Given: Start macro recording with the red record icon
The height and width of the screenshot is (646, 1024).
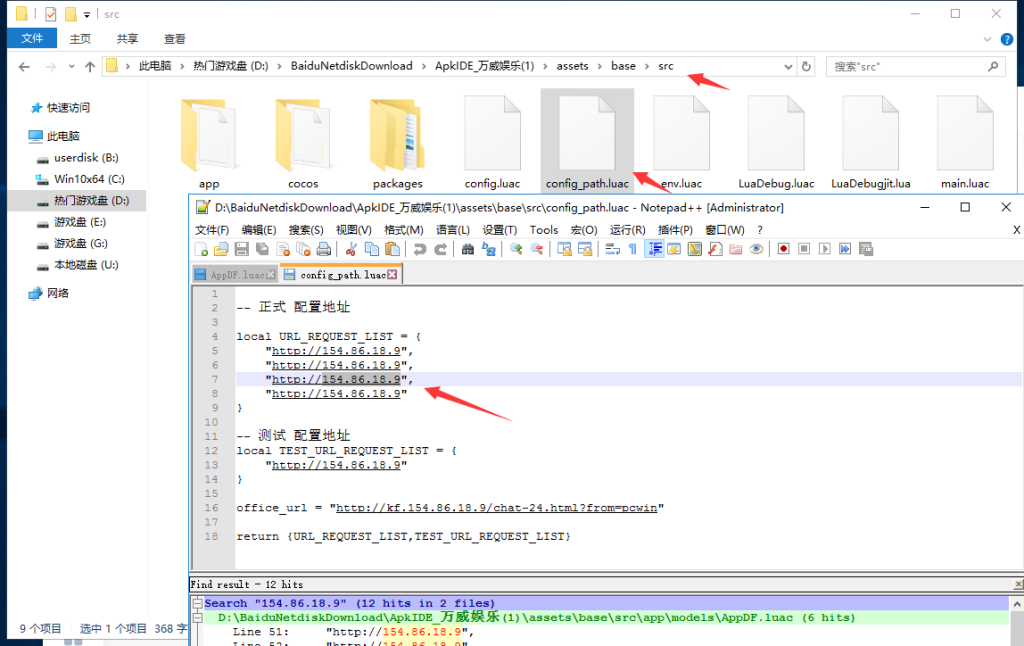Looking at the screenshot, I should point(784,249).
